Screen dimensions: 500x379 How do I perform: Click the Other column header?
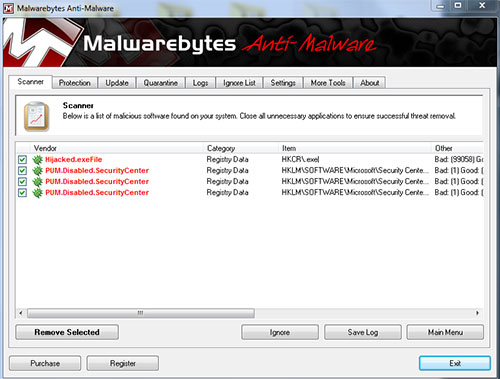(457, 148)
